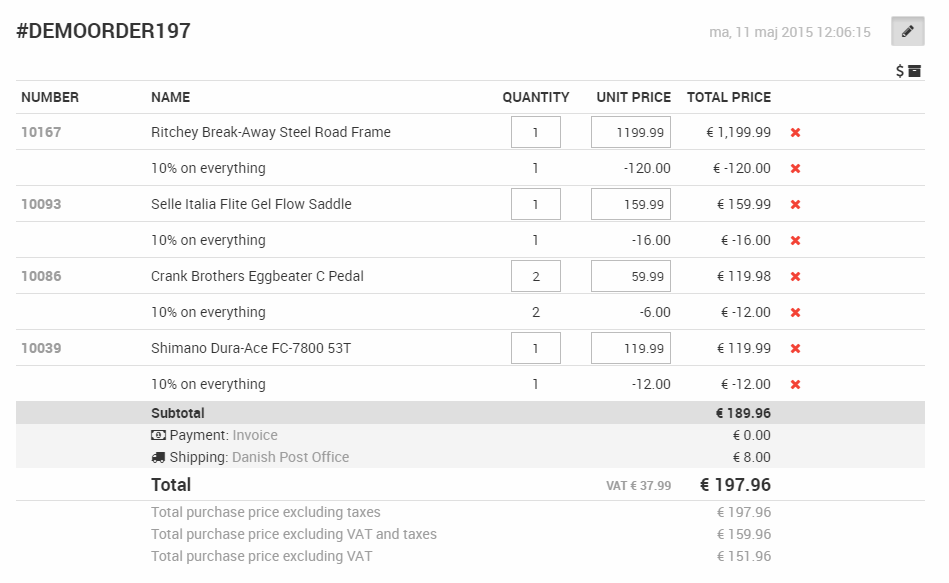949x583 pixels.
Task: Click the Shimano Dura-Ace FC-7800 53T name
Action: pyautogui.click(x=251, y=348)
